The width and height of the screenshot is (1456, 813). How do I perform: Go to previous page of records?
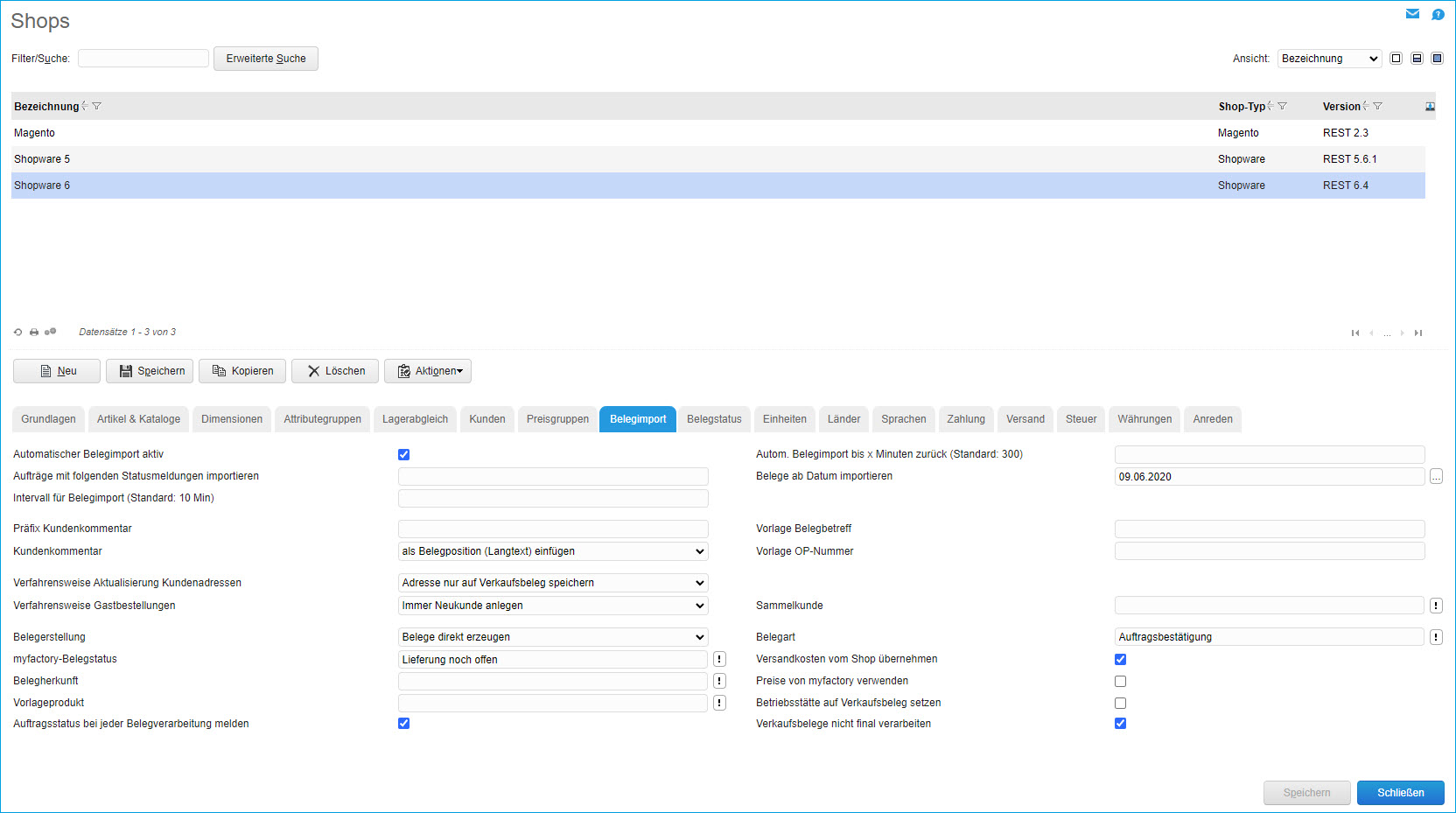click(1371, 333)
